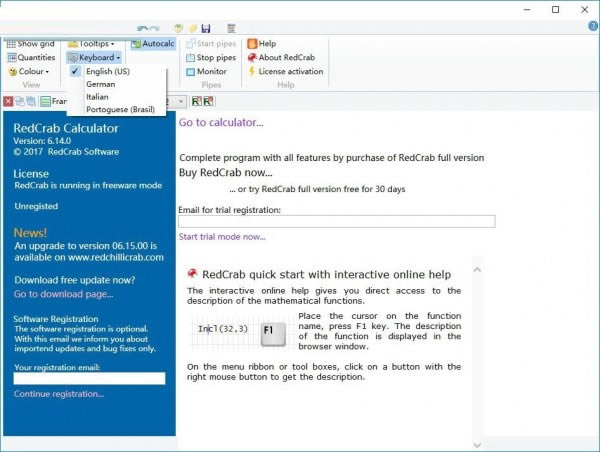
Task: Click the Email for trial registration field
Action: click(x=336, y=222)
